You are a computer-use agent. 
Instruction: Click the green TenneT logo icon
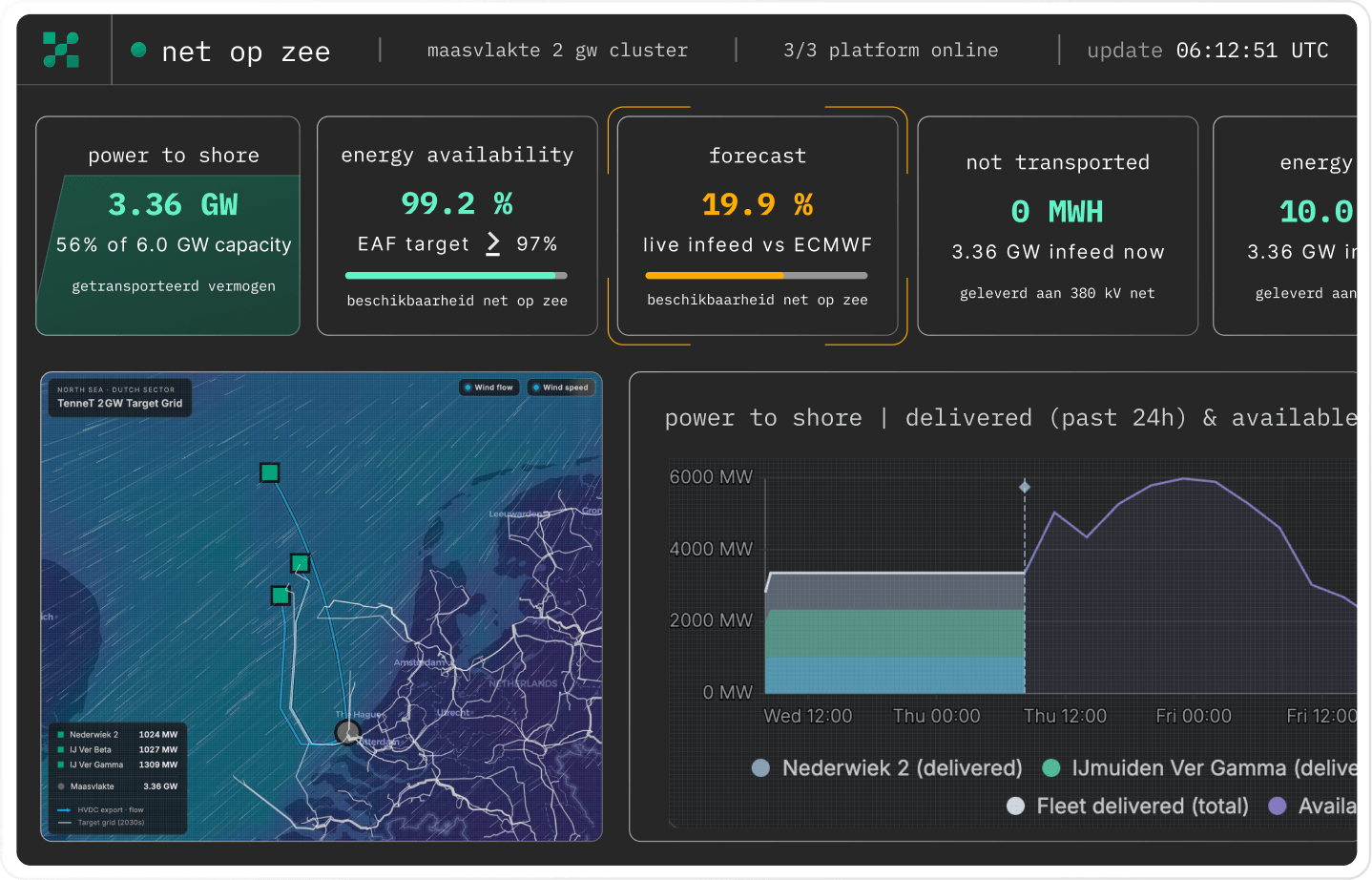(x=61, y=50)
